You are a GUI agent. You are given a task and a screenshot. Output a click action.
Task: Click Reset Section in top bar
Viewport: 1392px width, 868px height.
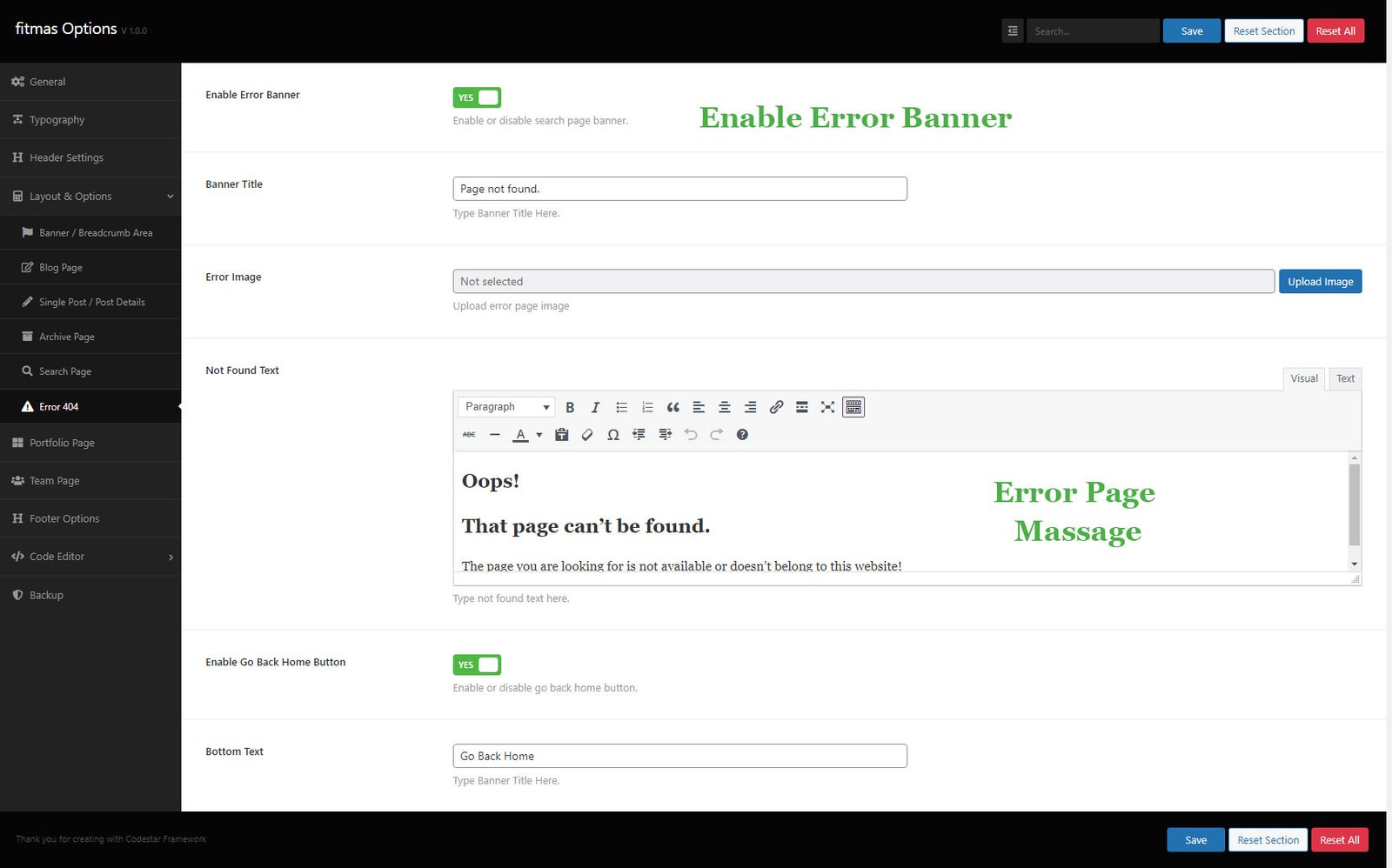coord(1263,31)
